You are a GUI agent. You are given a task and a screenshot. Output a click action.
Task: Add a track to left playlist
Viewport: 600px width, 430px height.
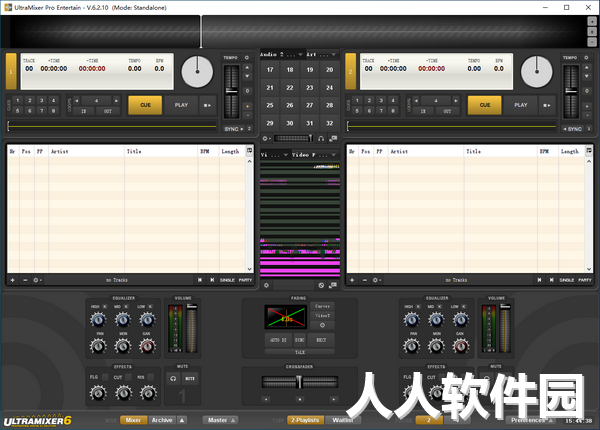point(13,280)
